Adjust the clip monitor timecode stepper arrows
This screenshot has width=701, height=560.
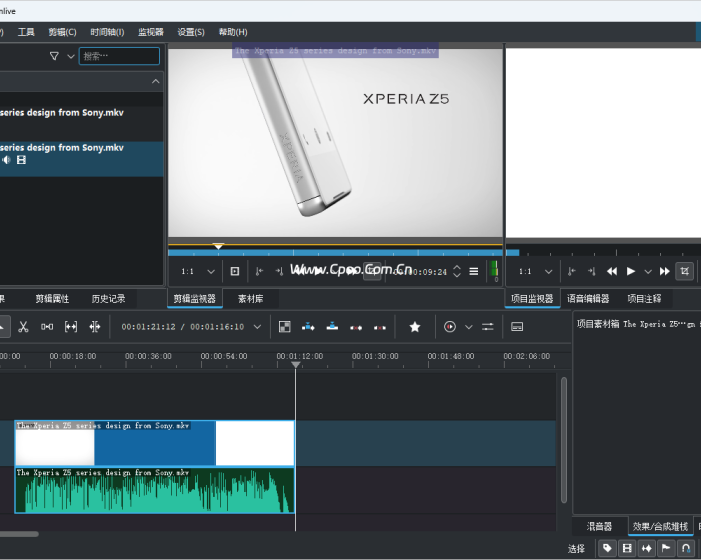[x=456, y=271]
